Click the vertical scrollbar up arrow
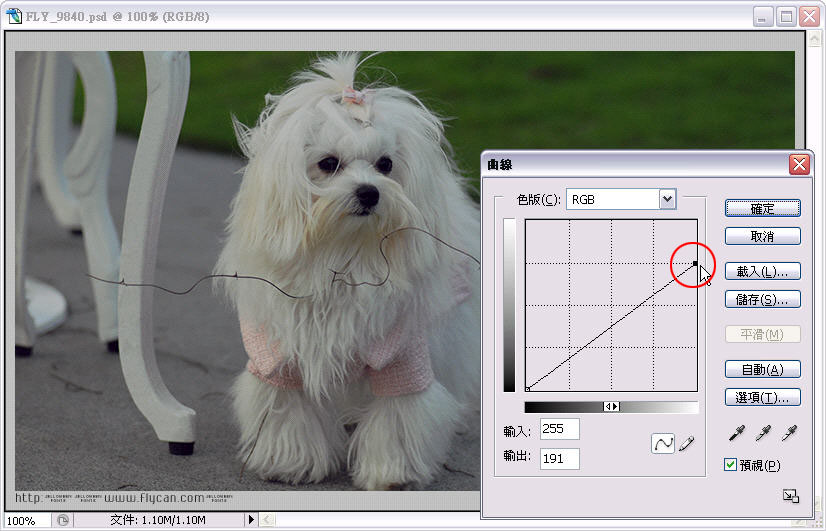This screenshot has height=531, width=826. [815, 39]
